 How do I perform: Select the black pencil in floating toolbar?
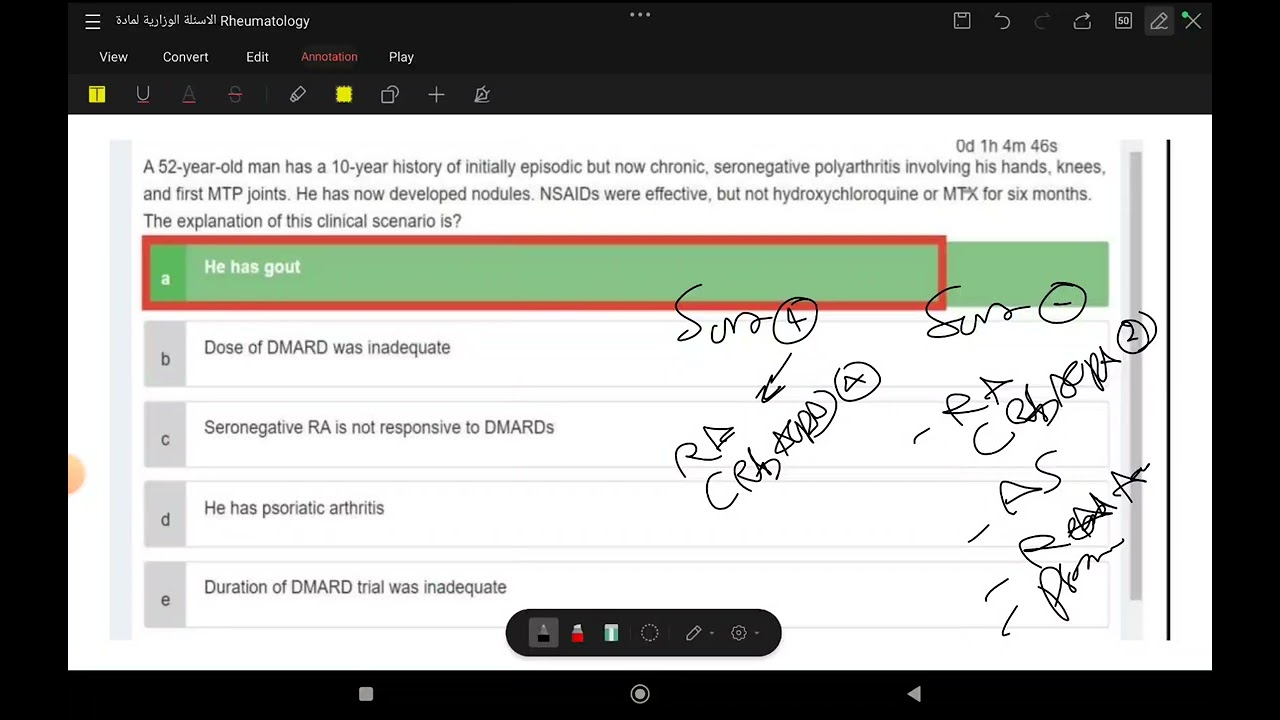tap(543, 633)
